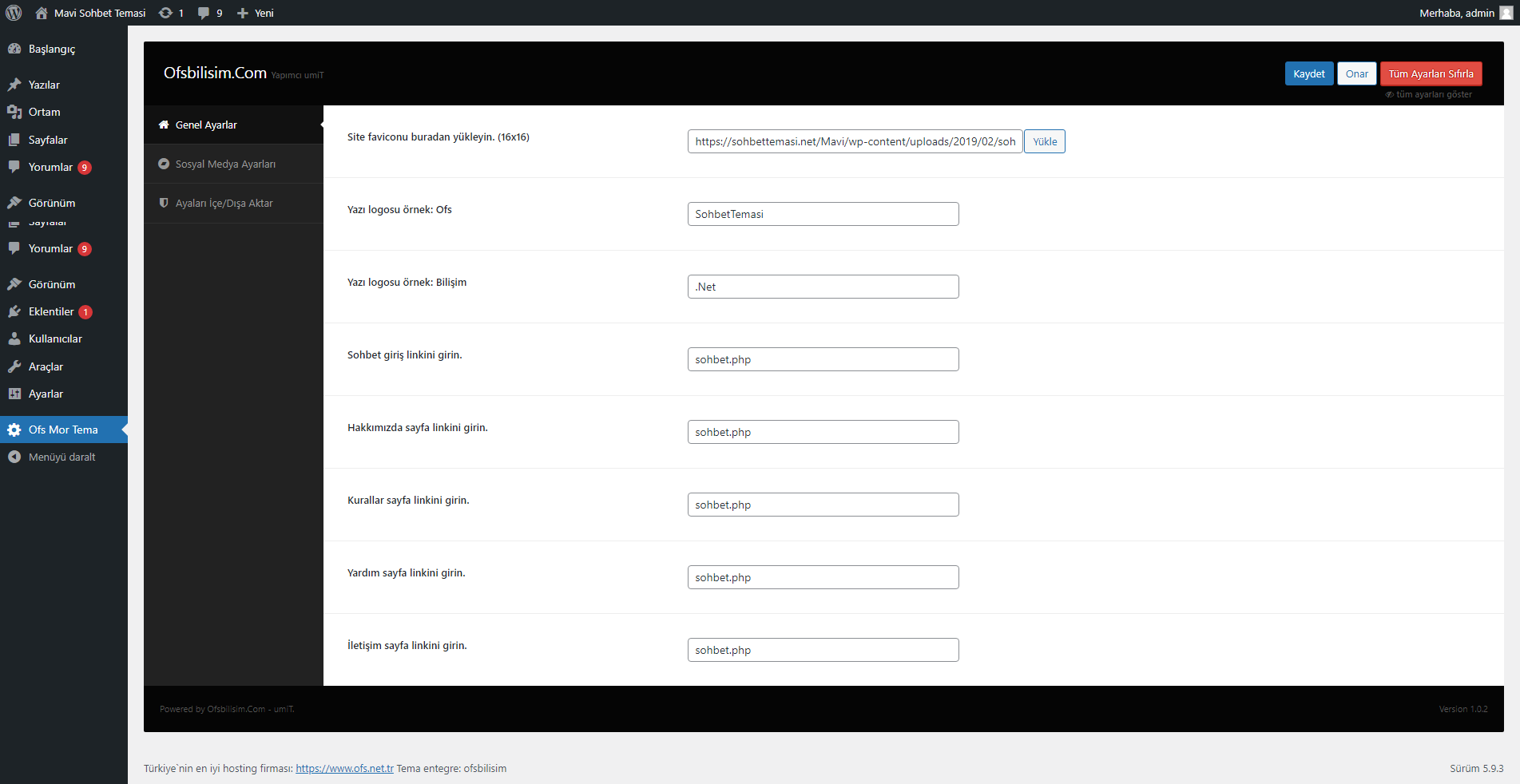Click the favicon URL input field
Screen dimensions: 1520x784
point(855,141)
